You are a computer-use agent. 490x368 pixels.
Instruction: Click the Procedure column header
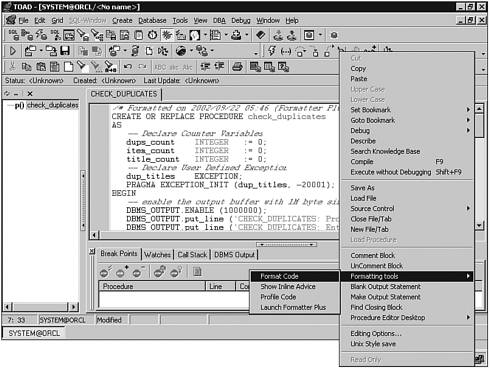(x=152, y=286)
